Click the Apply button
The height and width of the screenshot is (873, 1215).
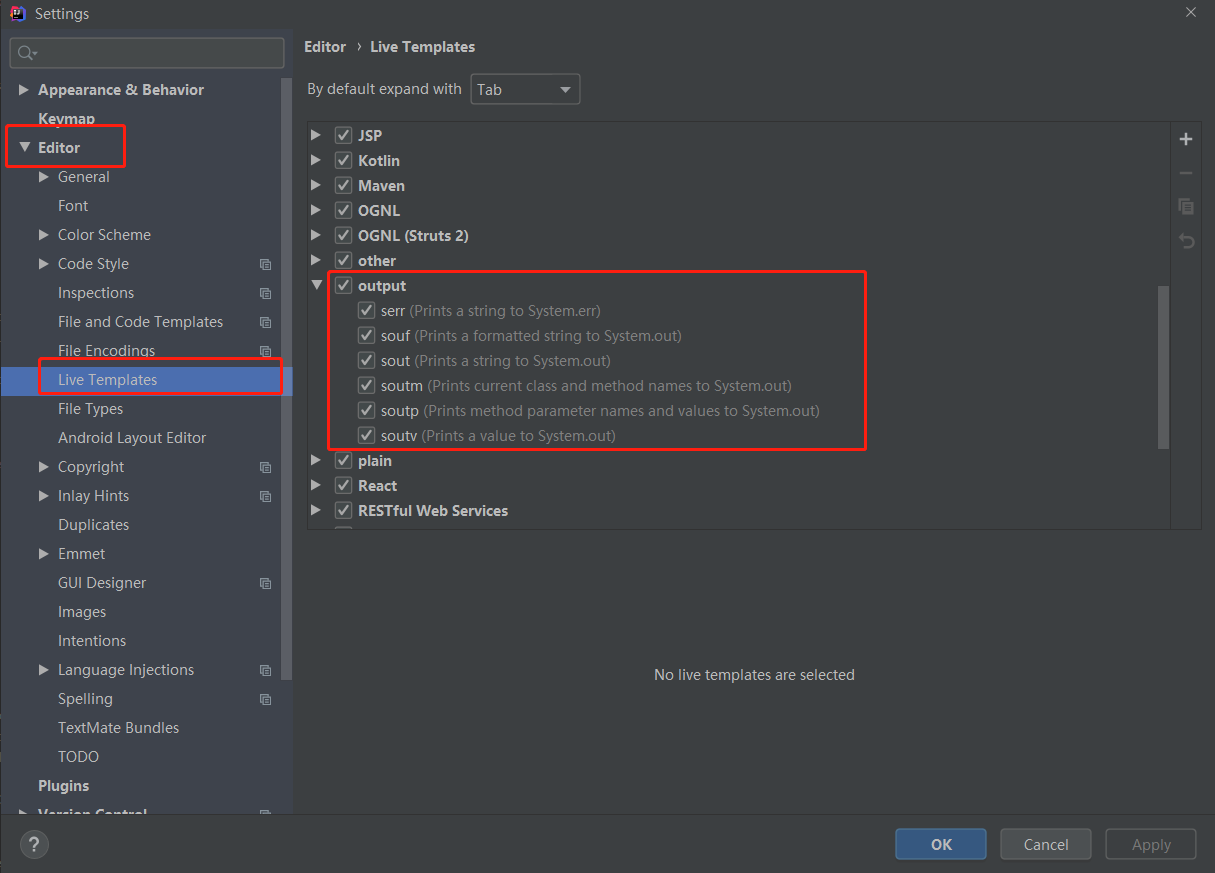click(1150, 843)
